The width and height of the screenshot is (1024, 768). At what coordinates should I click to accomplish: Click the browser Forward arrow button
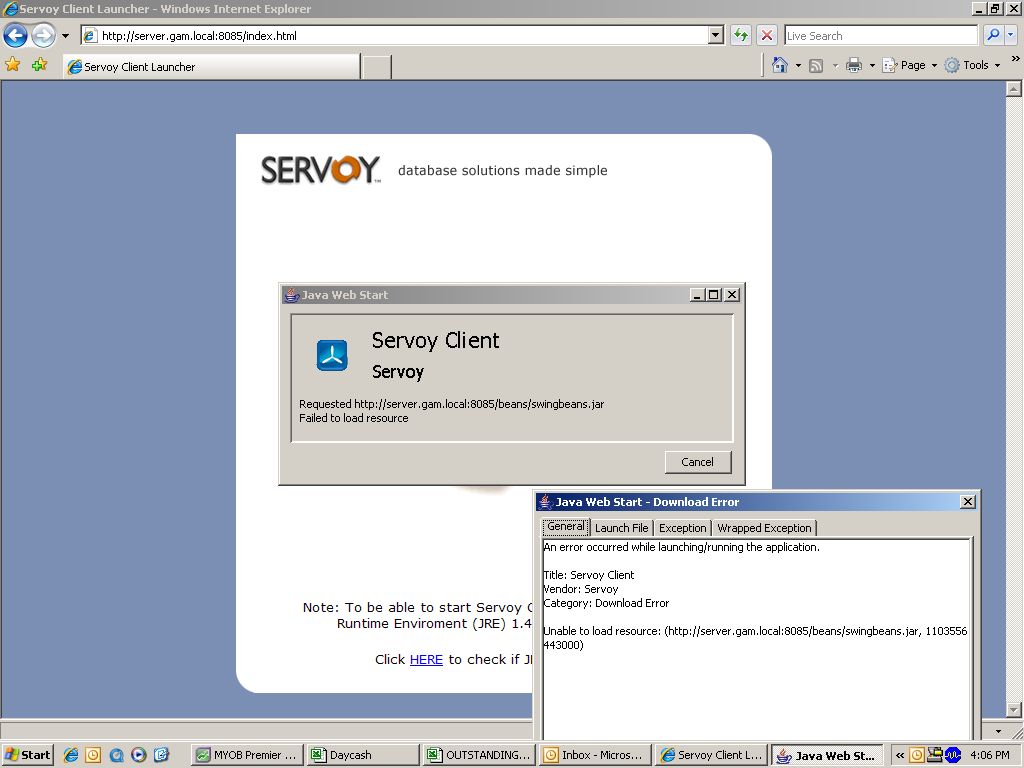coord(44,35)
